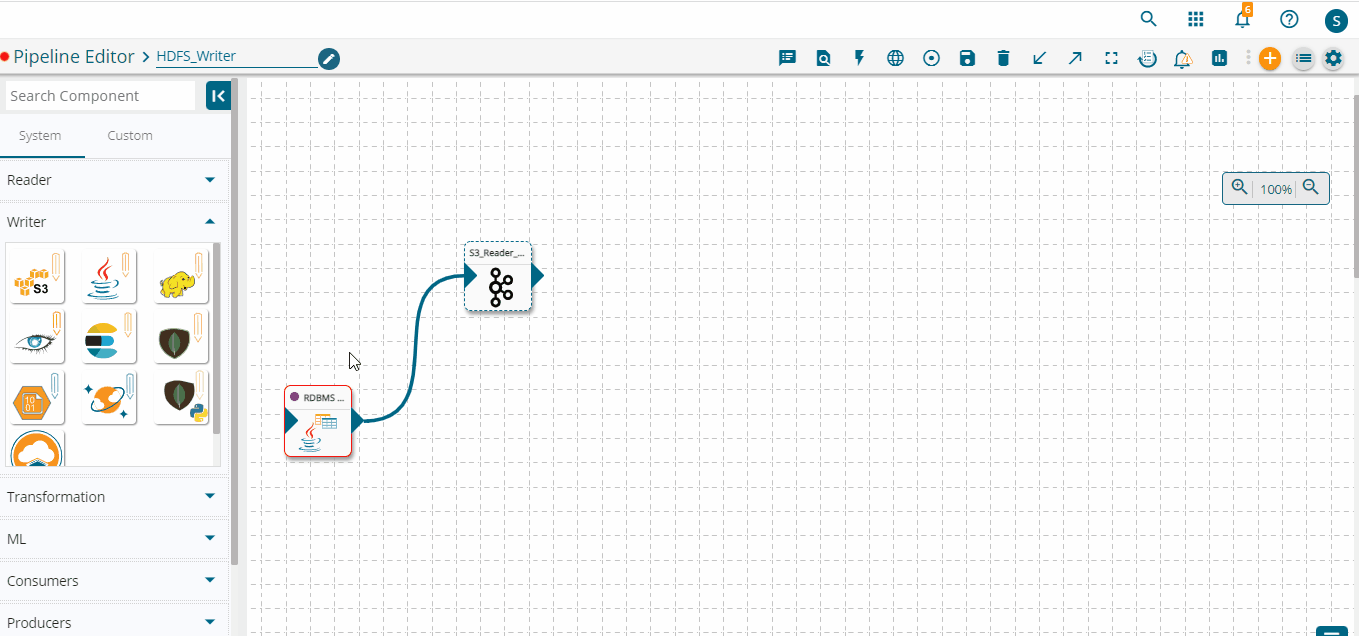The image size is (1359, 636).
Task: Click the Search Component input field
Action: click(100, 96)
